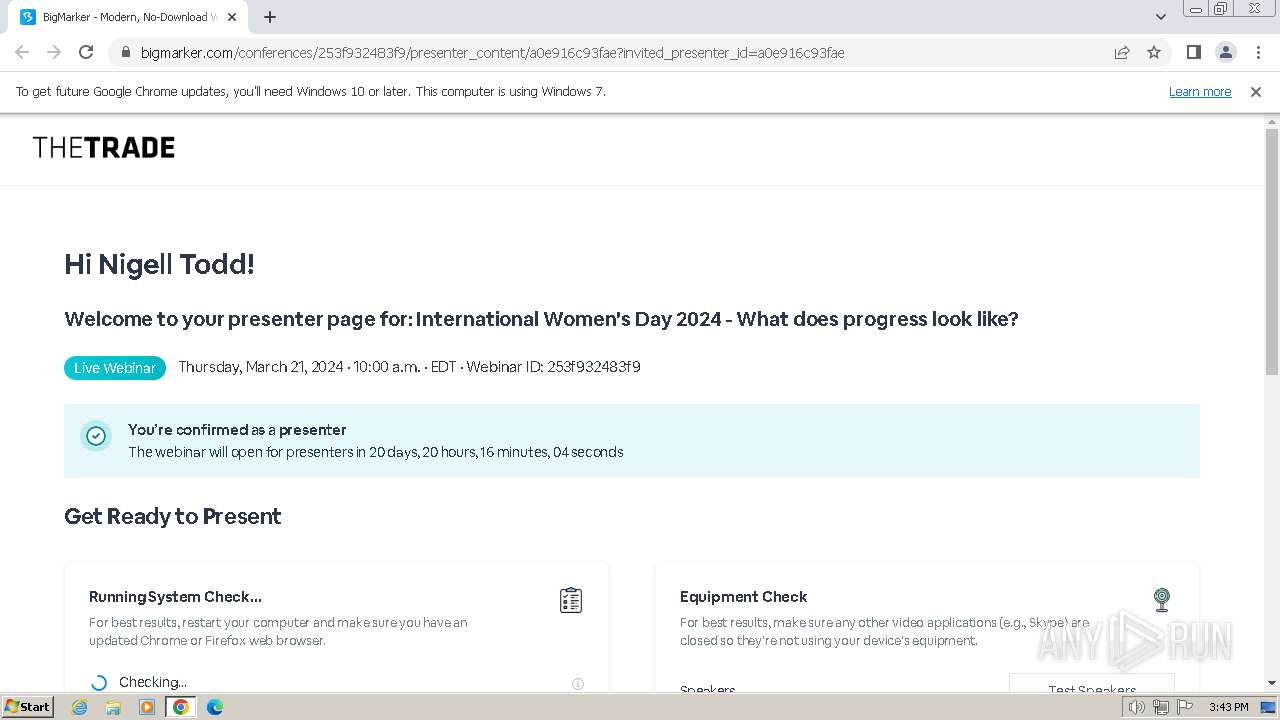Click Chrome icon in taskbar
1280x720 pixels.
point(181,707)
